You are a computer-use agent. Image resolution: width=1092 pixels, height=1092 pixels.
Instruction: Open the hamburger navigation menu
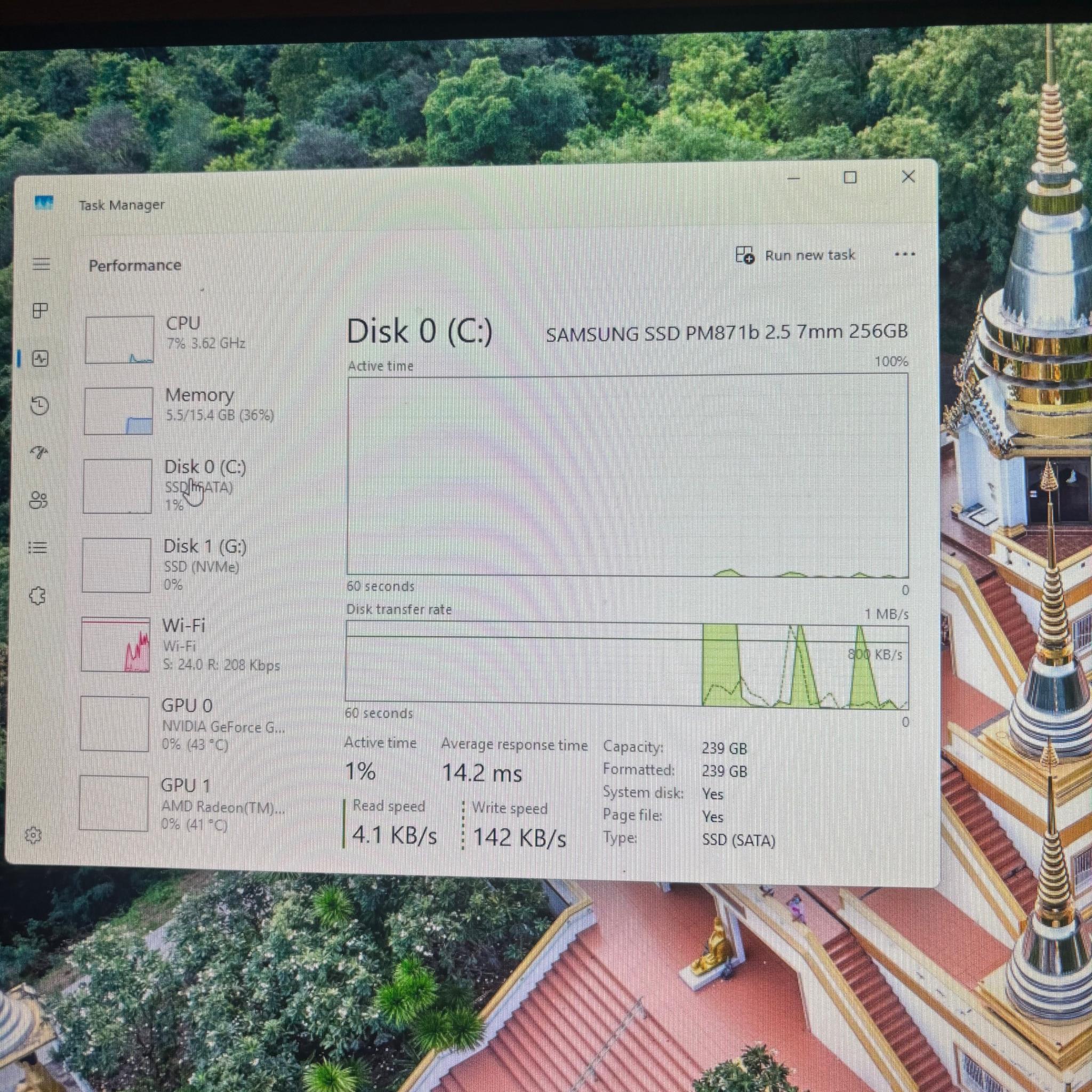(41, 264)
